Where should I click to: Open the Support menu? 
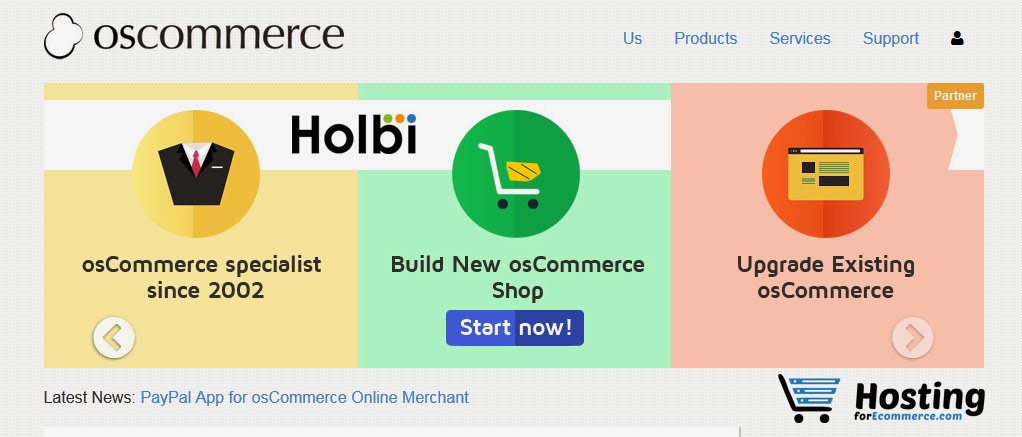(890, 39)
